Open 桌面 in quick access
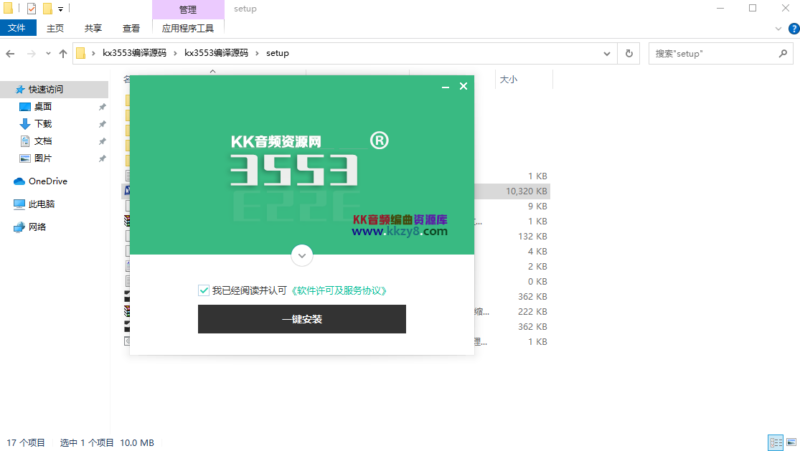This screenshot has width=800, height=451. [x=43, y=107]
